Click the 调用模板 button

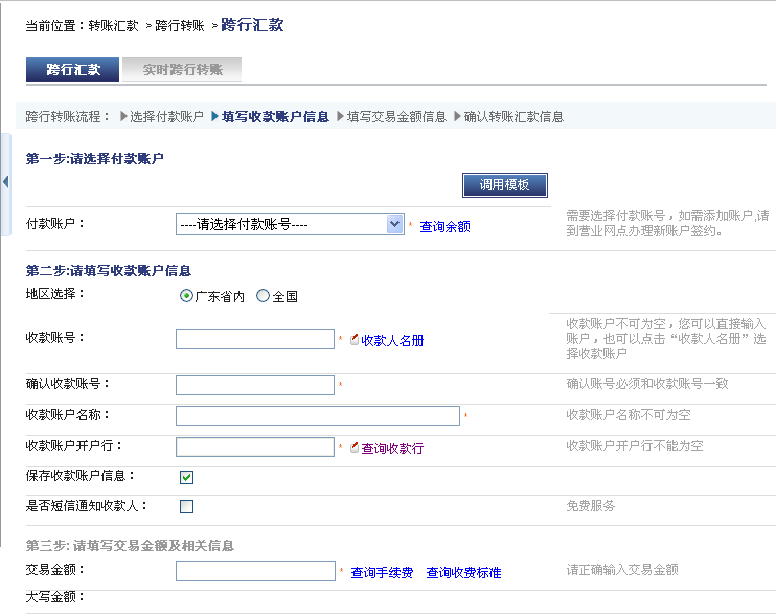tap(504, 185)
